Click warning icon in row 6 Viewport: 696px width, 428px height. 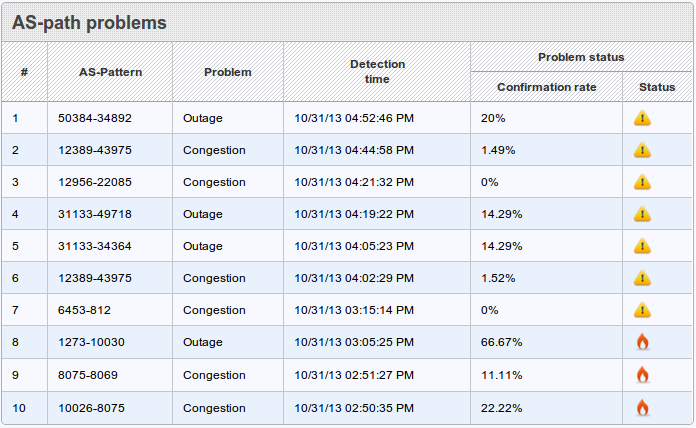[642, 278]
